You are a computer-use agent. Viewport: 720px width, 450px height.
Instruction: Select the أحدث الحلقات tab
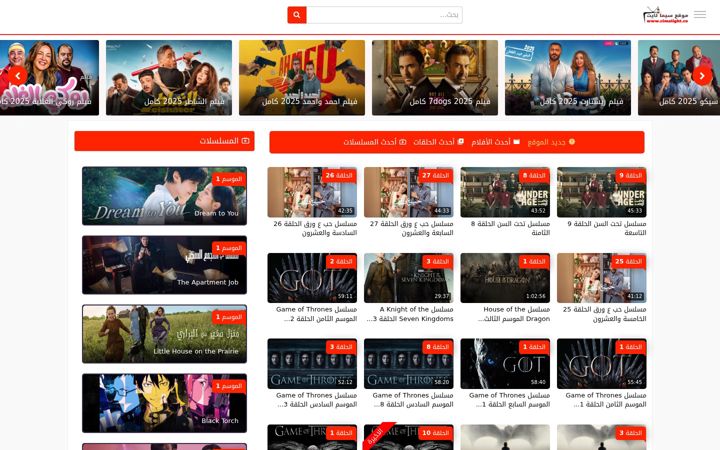click(438, 142)
